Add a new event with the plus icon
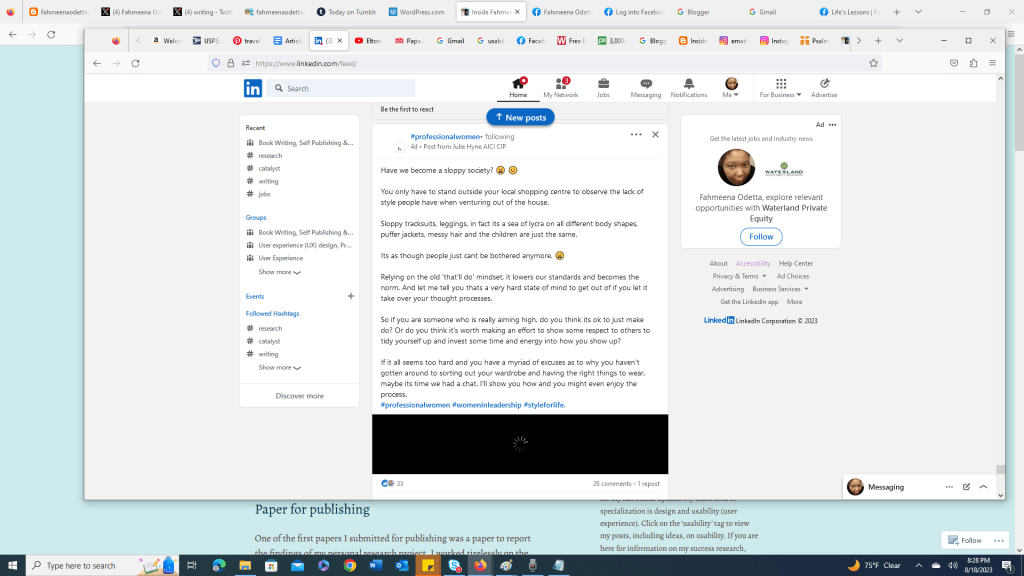Screen dimensions: 1024x576 click(350, 296)
